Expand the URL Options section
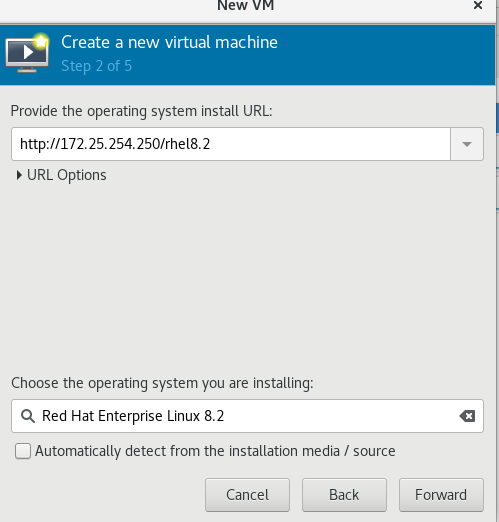 pyautogui.click(x=61, y=175)
